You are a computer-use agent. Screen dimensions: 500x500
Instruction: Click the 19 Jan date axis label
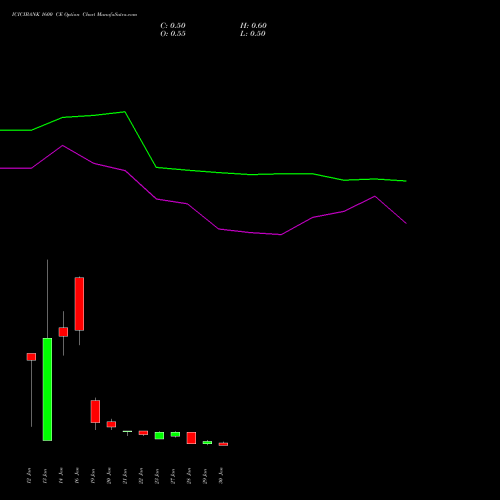(93, 476)
